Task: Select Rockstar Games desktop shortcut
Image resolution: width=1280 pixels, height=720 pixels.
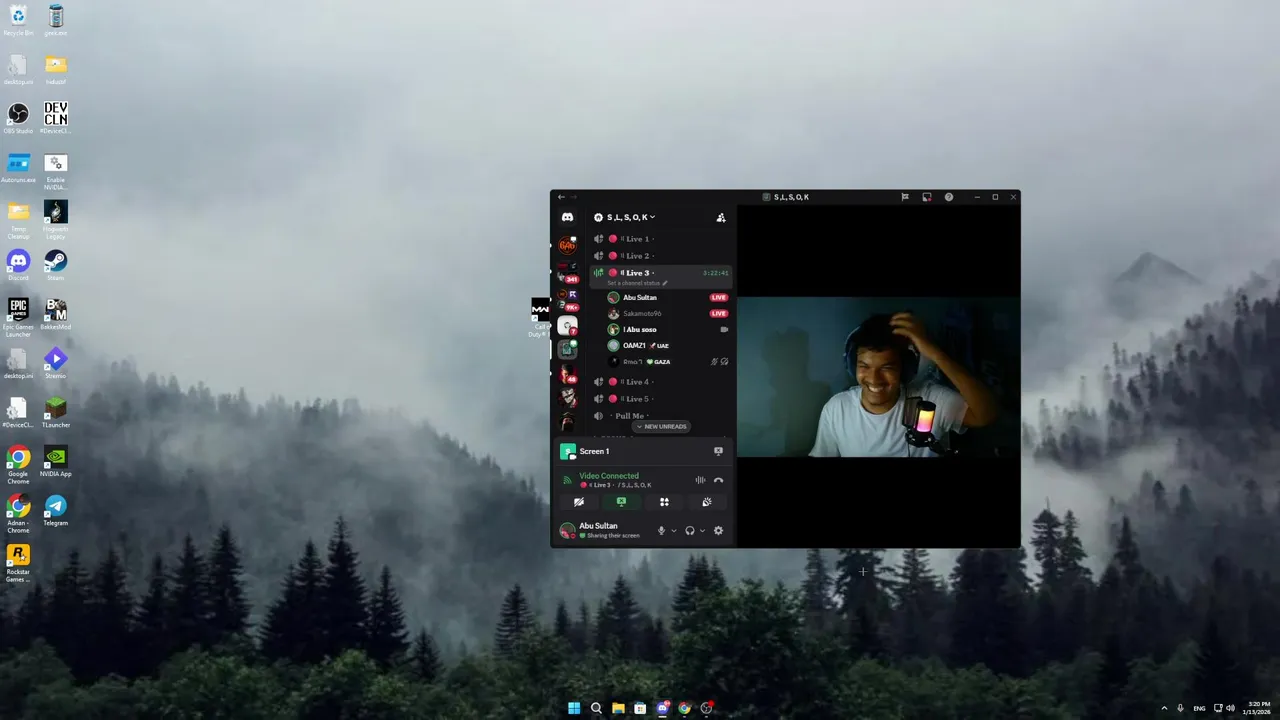Action: coord(18,562)
